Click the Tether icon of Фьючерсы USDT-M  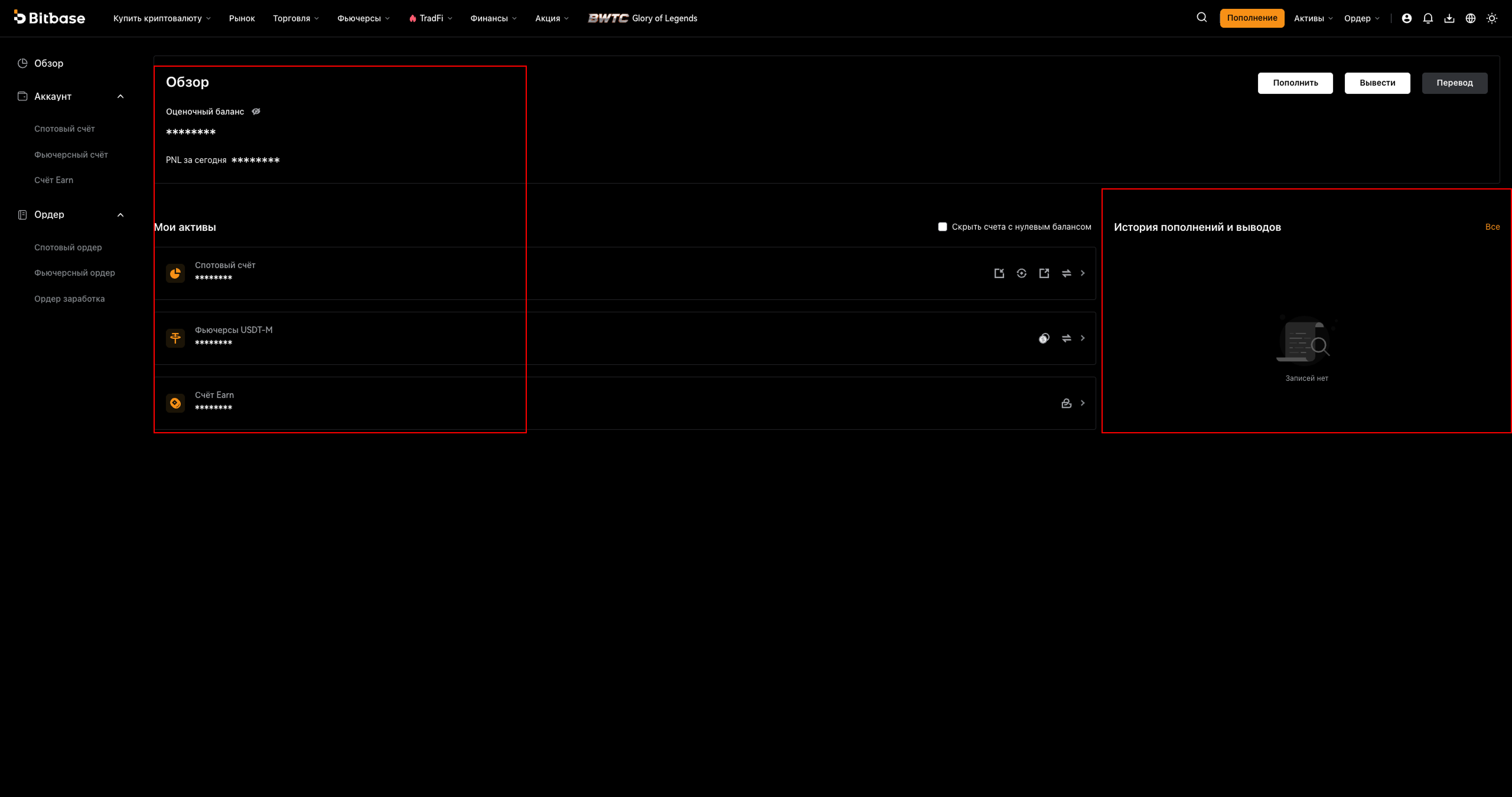(x=175, y=338)
